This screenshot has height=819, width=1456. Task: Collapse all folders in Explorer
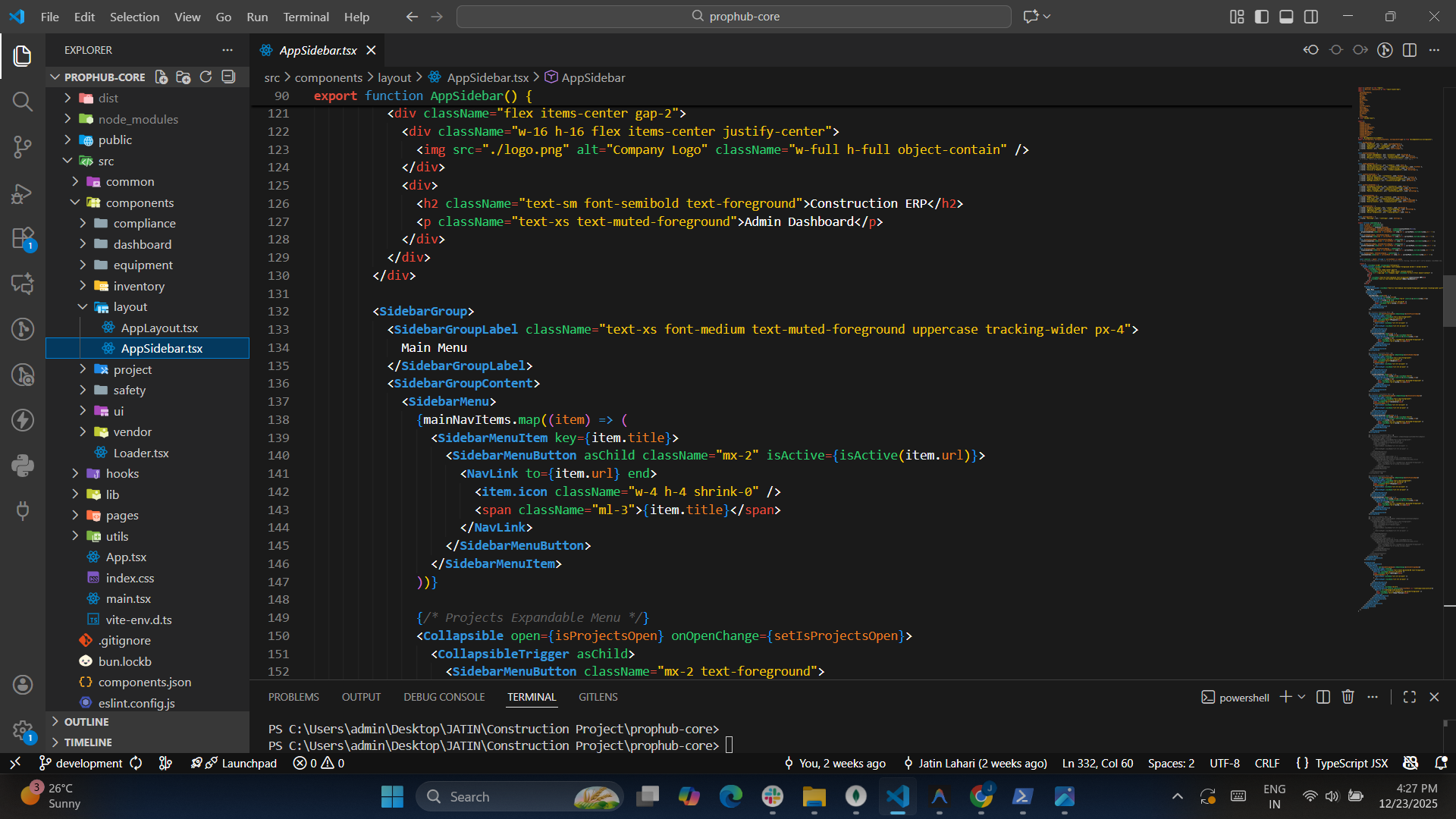click(x=228, y=77)
